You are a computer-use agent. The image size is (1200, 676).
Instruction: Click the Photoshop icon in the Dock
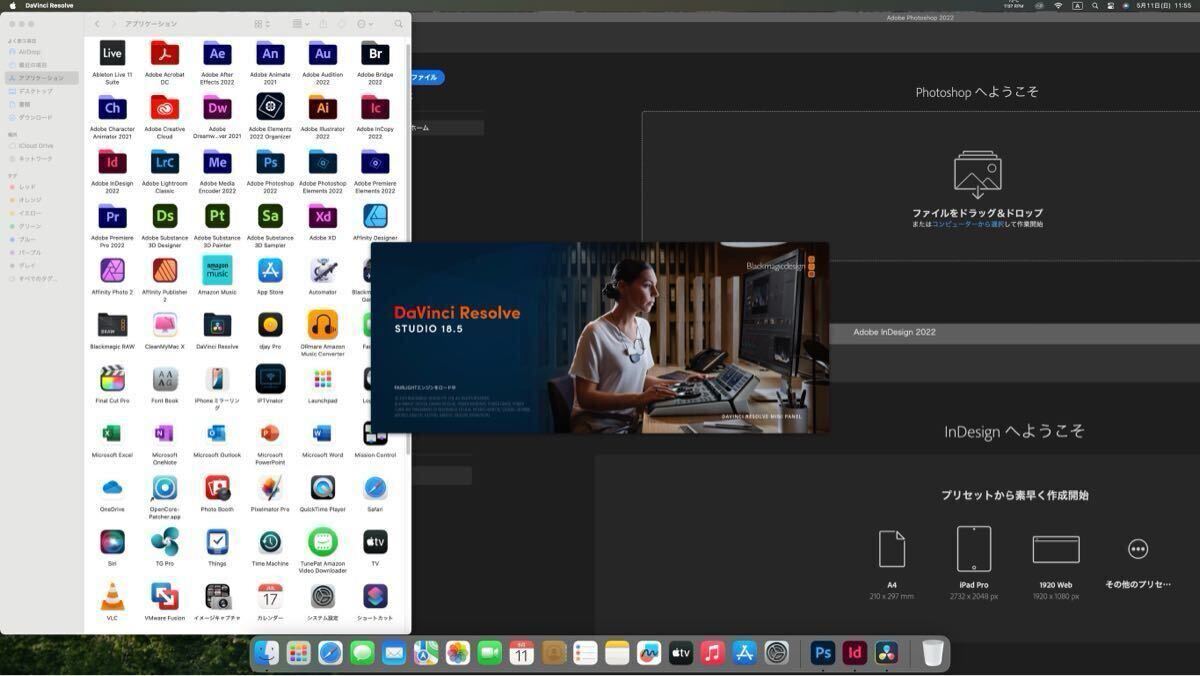point(822,653)
